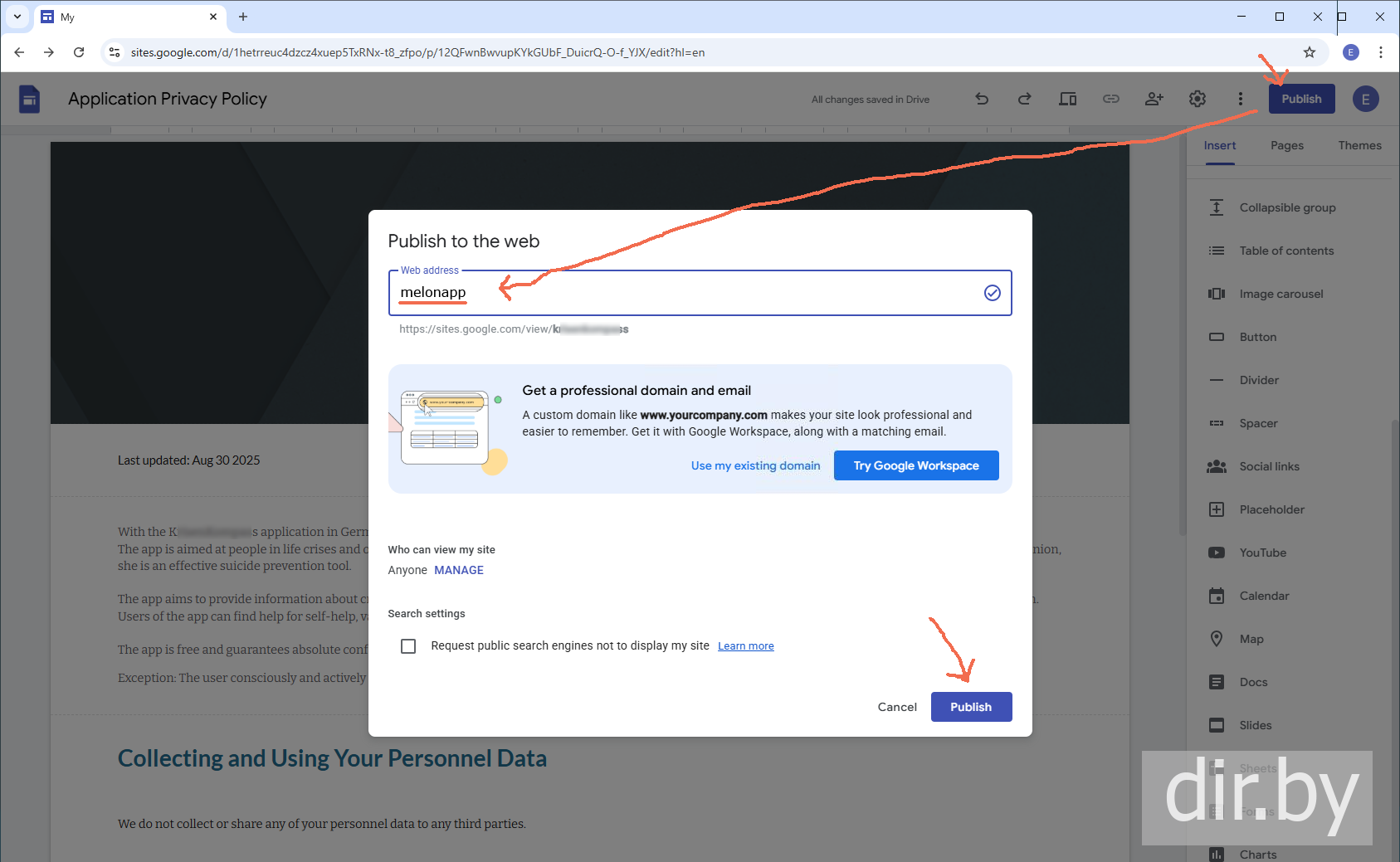The image size is (1400, 862).
Task: Open Chrome profile avatar in toolbar
Action: click(1351, 52)
